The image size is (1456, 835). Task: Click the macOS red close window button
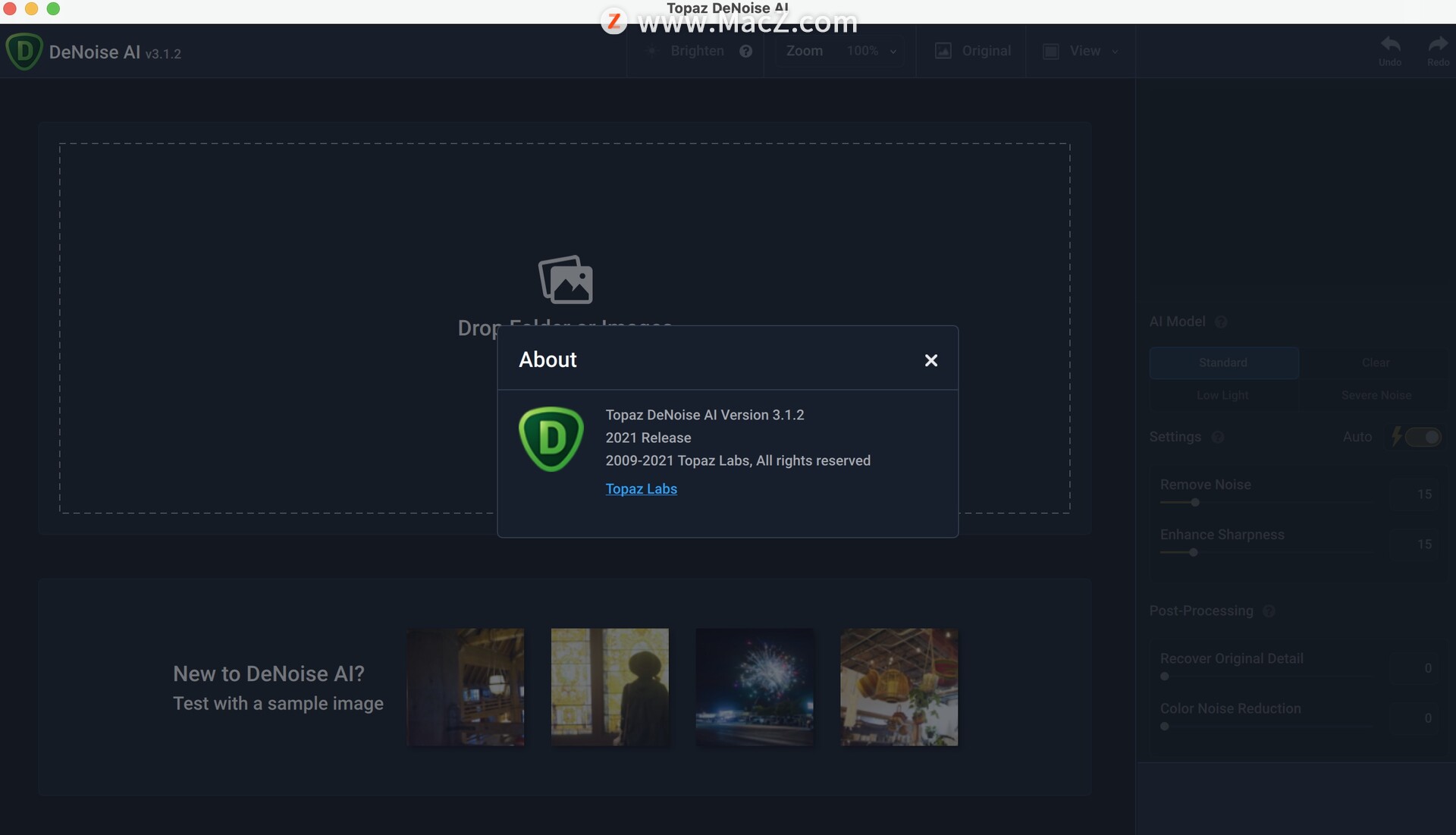click(x=10, y=9)
